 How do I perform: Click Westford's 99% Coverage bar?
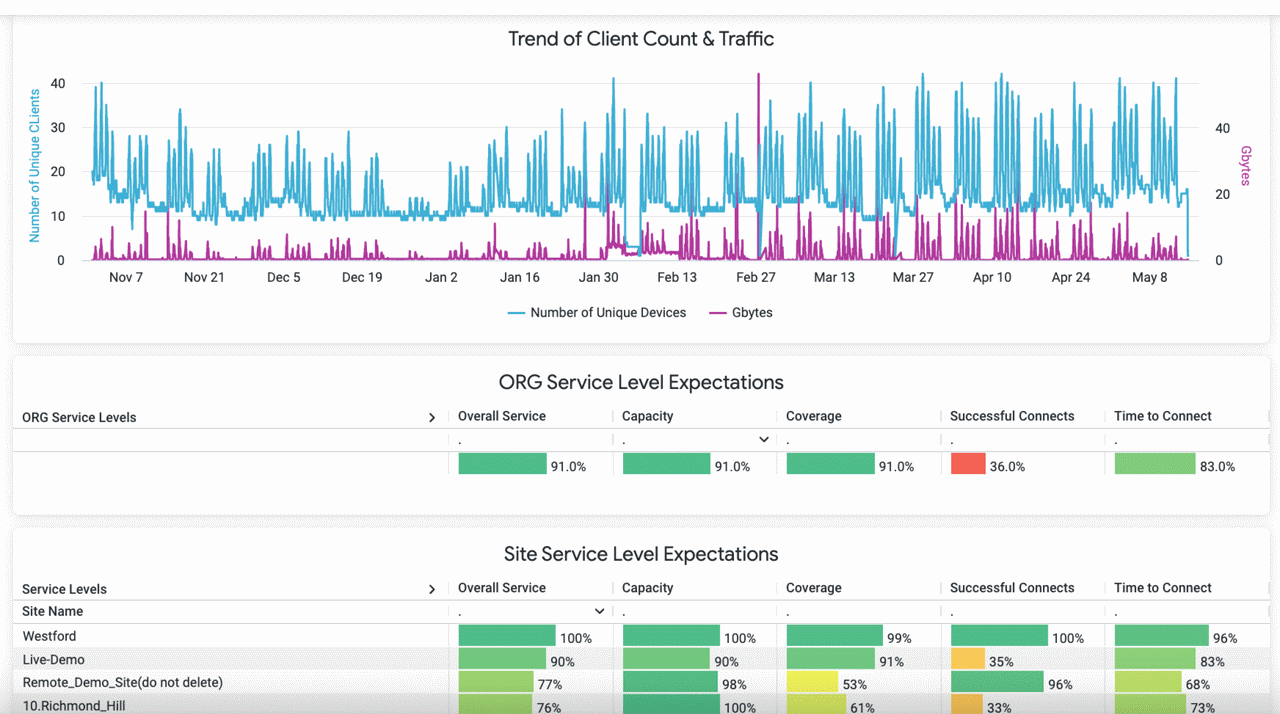pos(835,636)
